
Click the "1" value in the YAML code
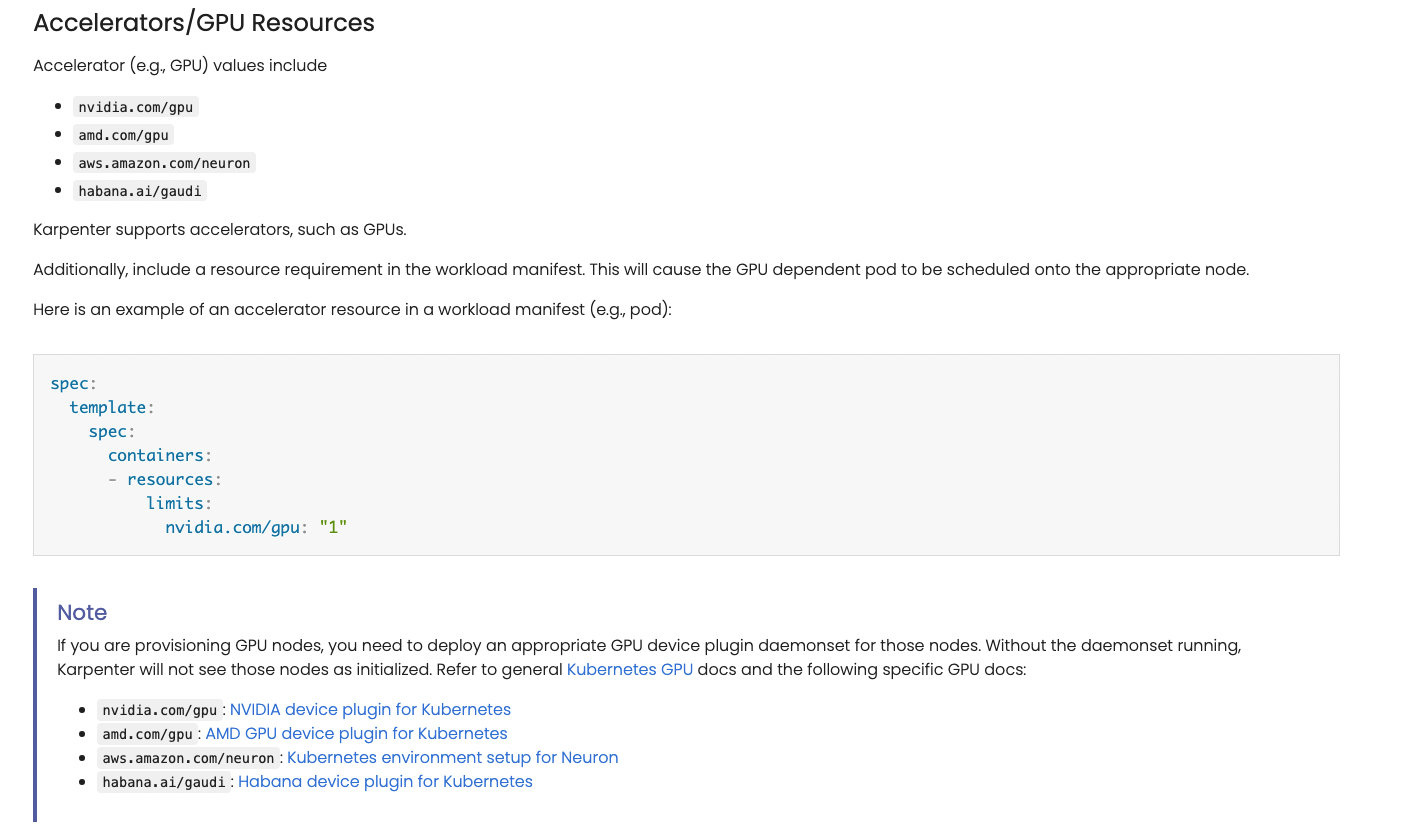[333, 527]
